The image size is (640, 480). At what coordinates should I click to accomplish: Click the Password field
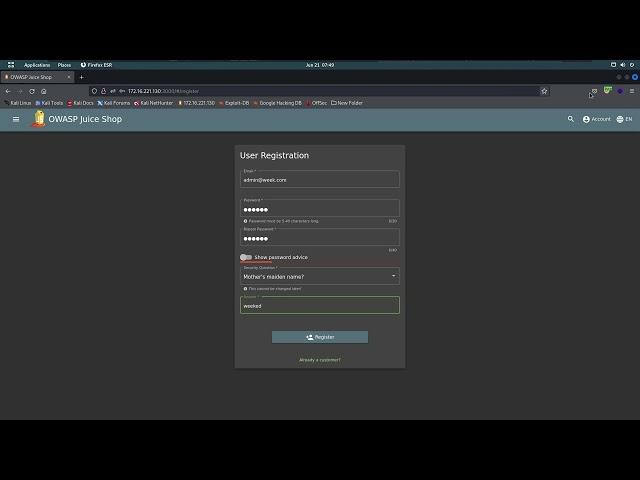point(320,208)
